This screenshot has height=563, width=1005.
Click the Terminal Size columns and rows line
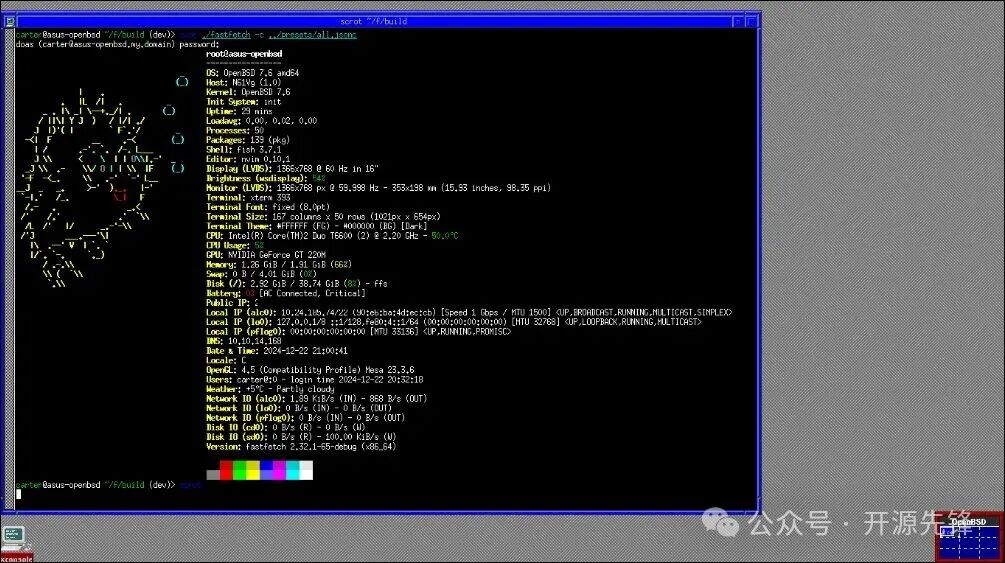pyautogui.click(x=323, y=217)
